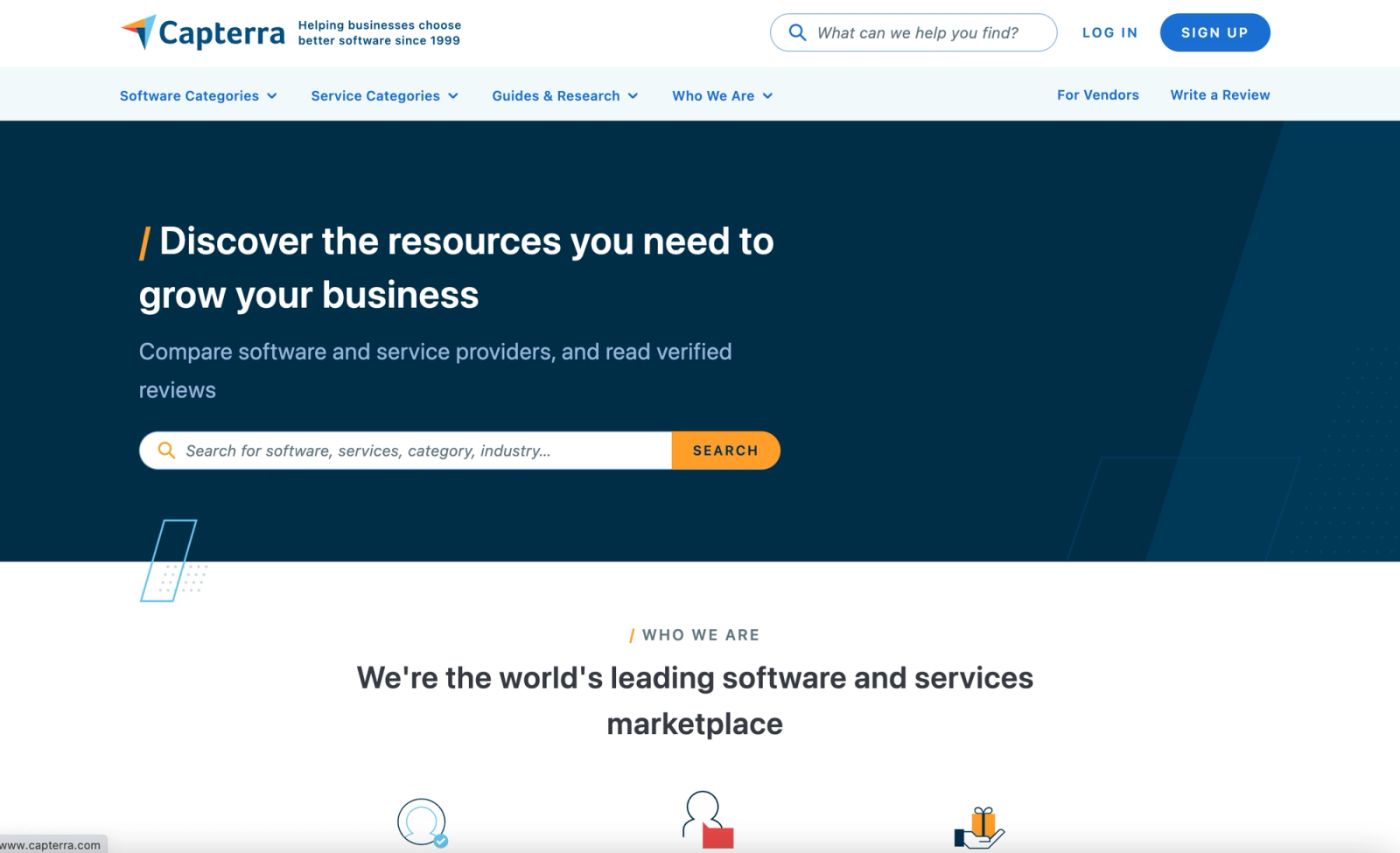Click the orange magnifier icon in hero search
Image resolution: width=1400 pixels, height=853 pixels.
(x=166, y=451)
